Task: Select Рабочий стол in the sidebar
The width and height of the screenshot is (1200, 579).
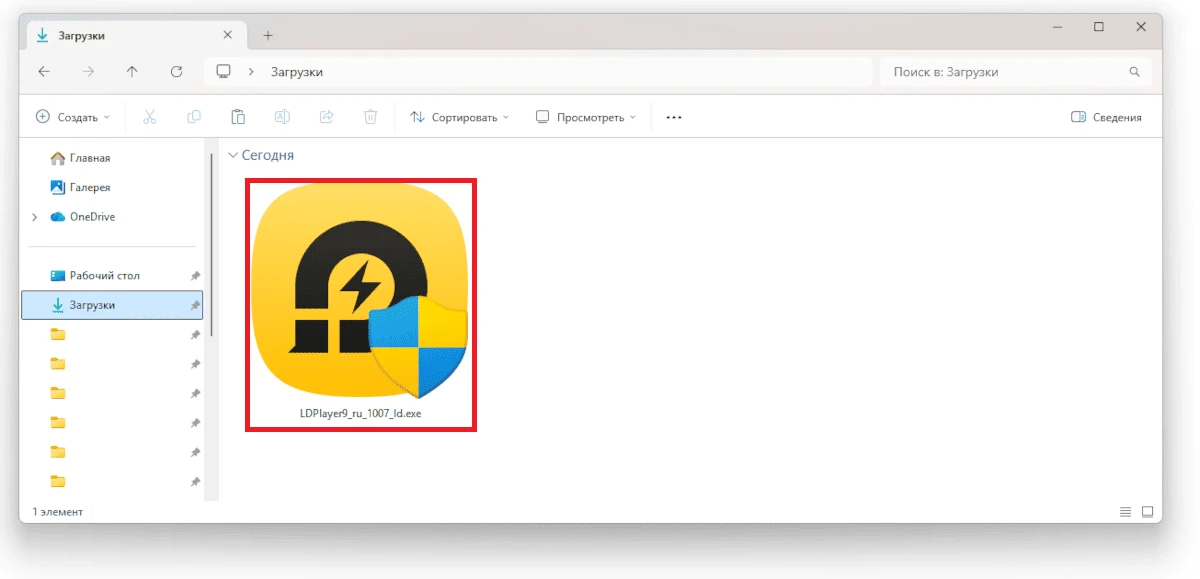Action: tap(104, 275)
